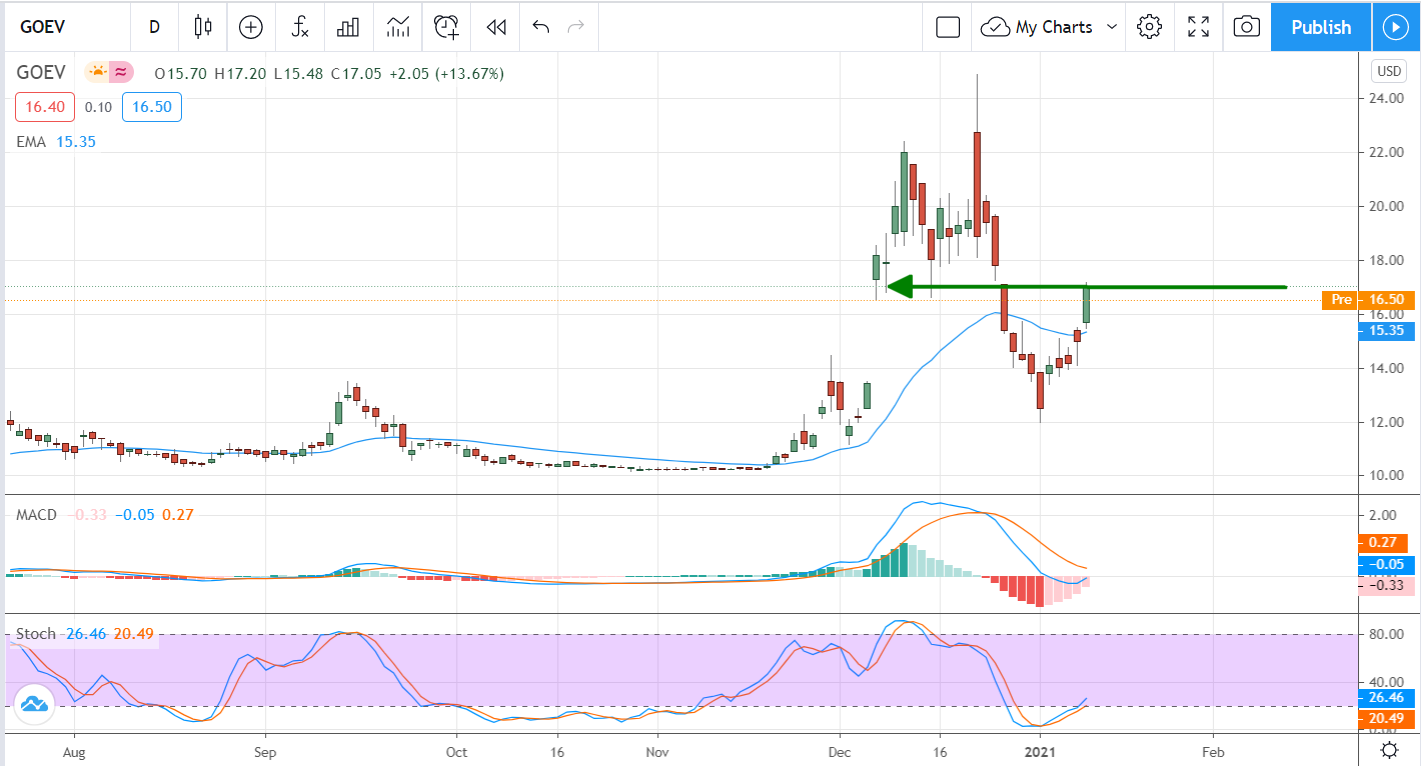The height and width of the screenshot is (766, 1421).
Task: Select the EMA indicator label
Action: 31,142
